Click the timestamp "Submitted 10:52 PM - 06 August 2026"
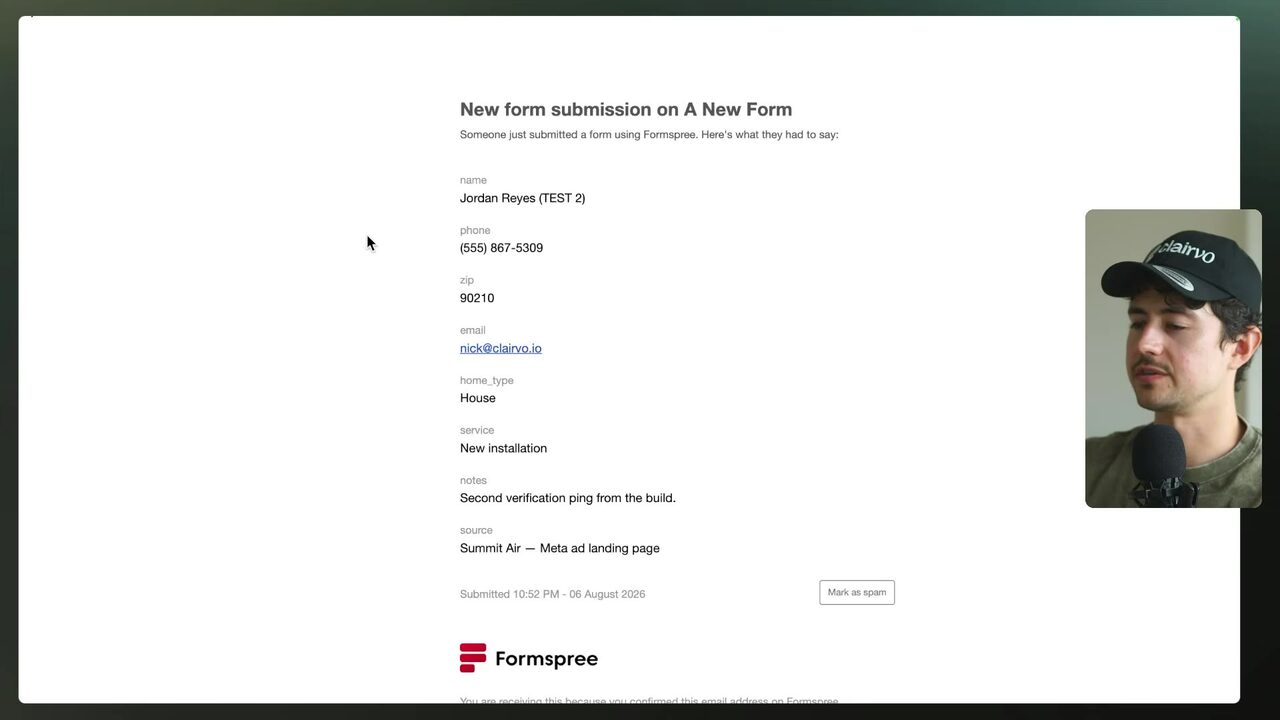1280x720 pixels. (553, 594)
